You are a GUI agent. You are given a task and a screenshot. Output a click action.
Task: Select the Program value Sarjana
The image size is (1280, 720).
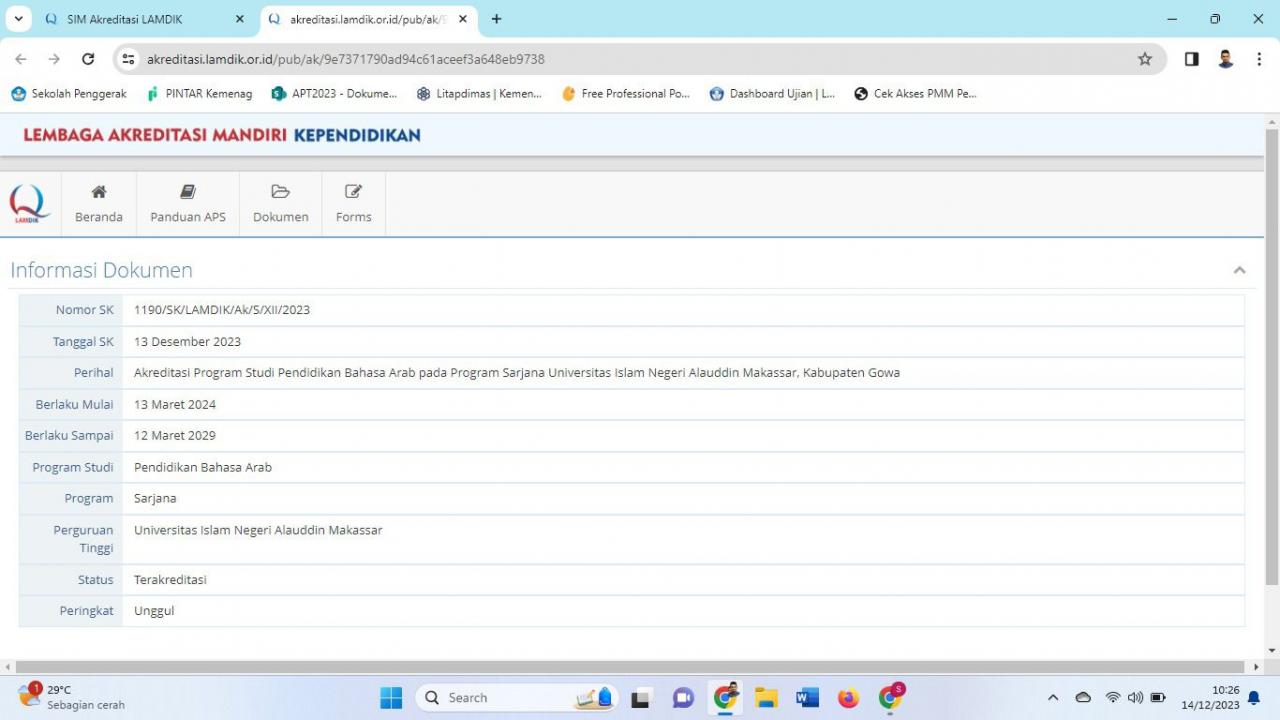tap(155, 498)
